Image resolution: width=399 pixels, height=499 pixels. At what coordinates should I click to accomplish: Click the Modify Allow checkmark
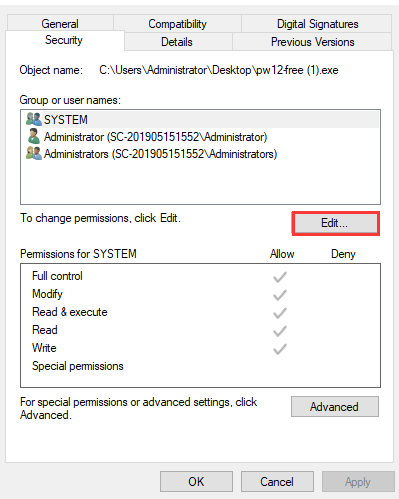tap(280, 295)
